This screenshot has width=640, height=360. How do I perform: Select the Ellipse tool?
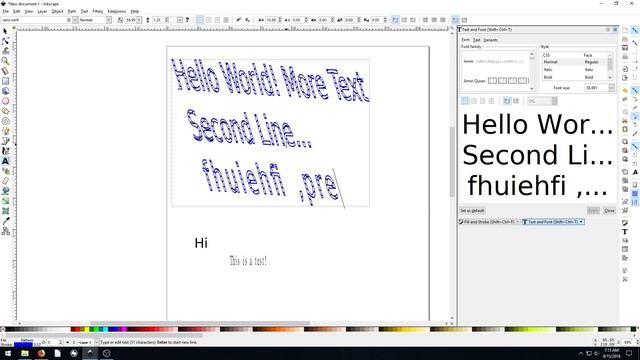point(5,101)
